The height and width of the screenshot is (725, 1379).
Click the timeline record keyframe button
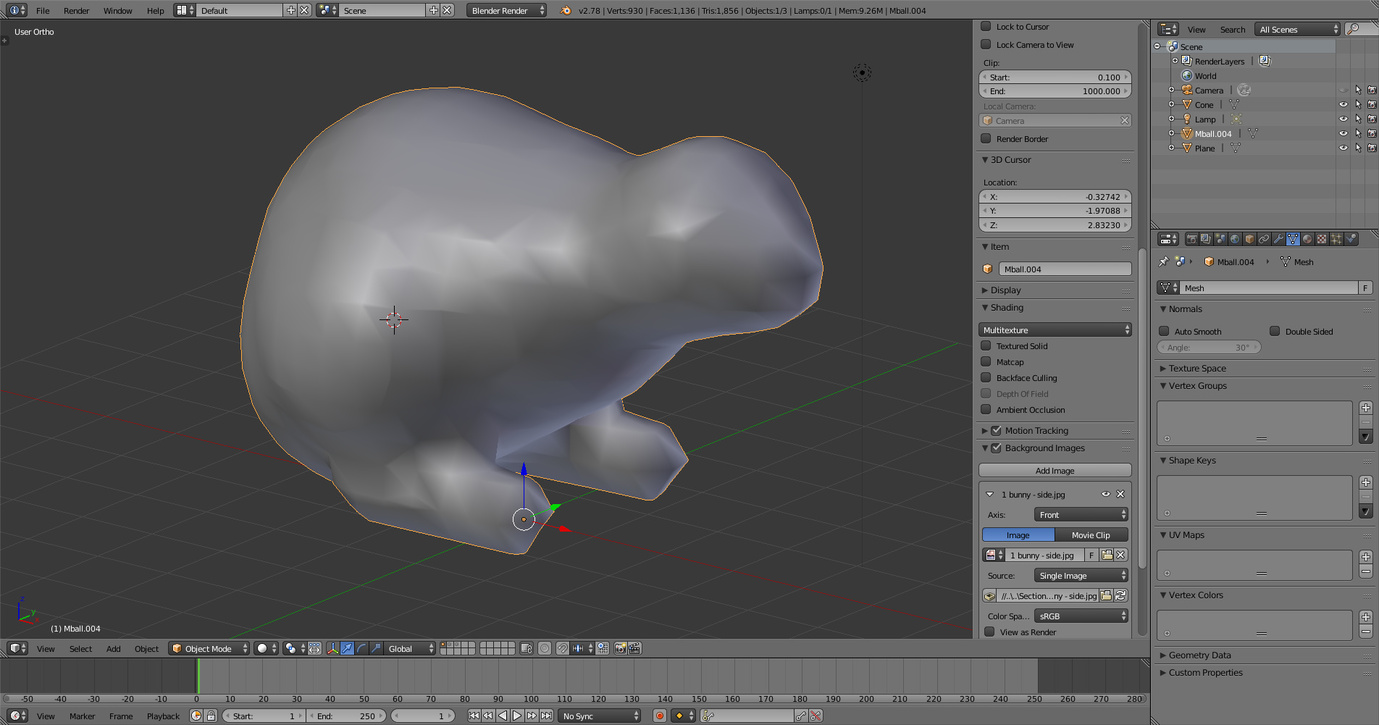(659, 716)
